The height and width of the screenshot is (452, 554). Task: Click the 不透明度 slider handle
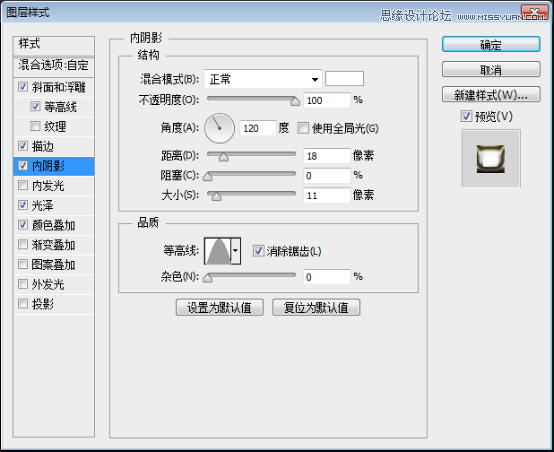[x=295, y=102]
